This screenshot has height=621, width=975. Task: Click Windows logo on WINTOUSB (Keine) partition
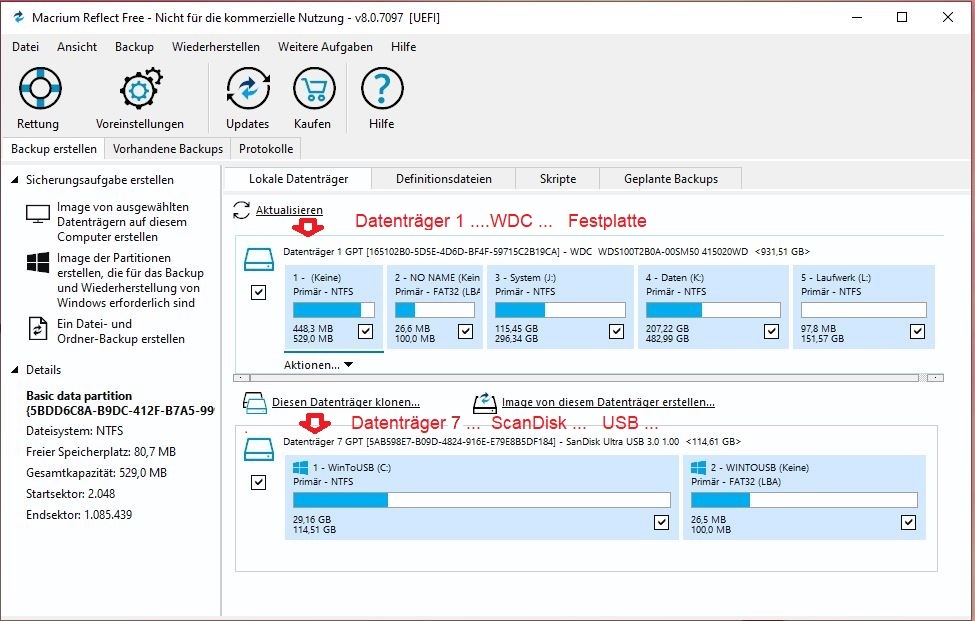[x=698, y=467]
